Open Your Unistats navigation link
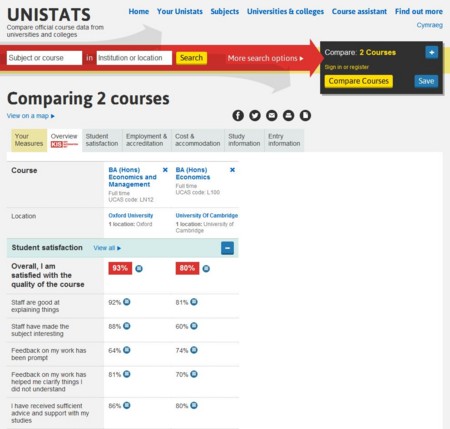 tap(180, 11)
